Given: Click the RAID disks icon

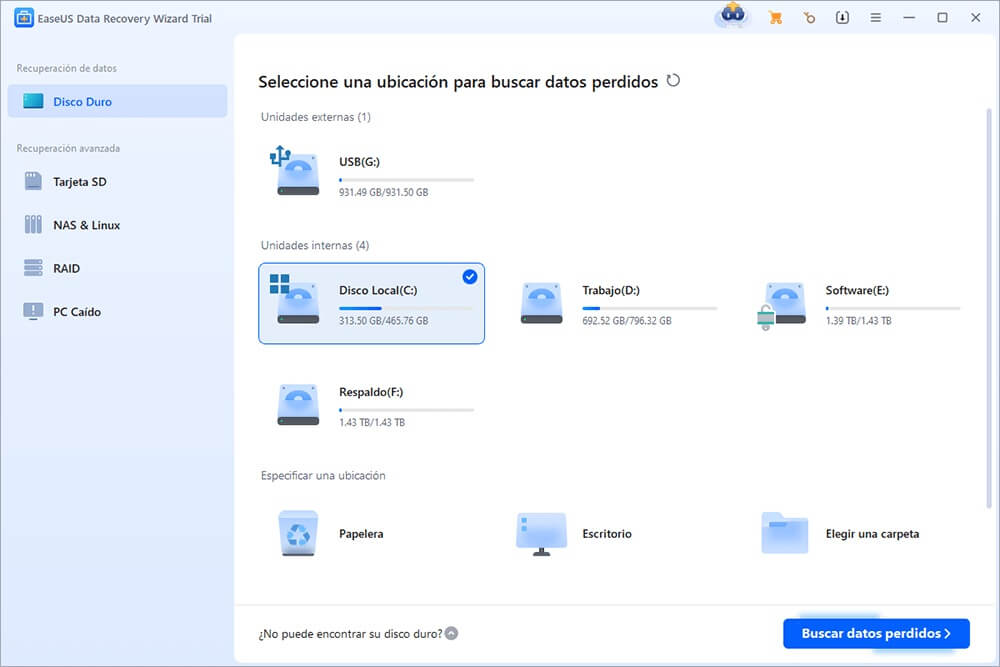Looking at the screenshot, I should [x=33, y=268].
